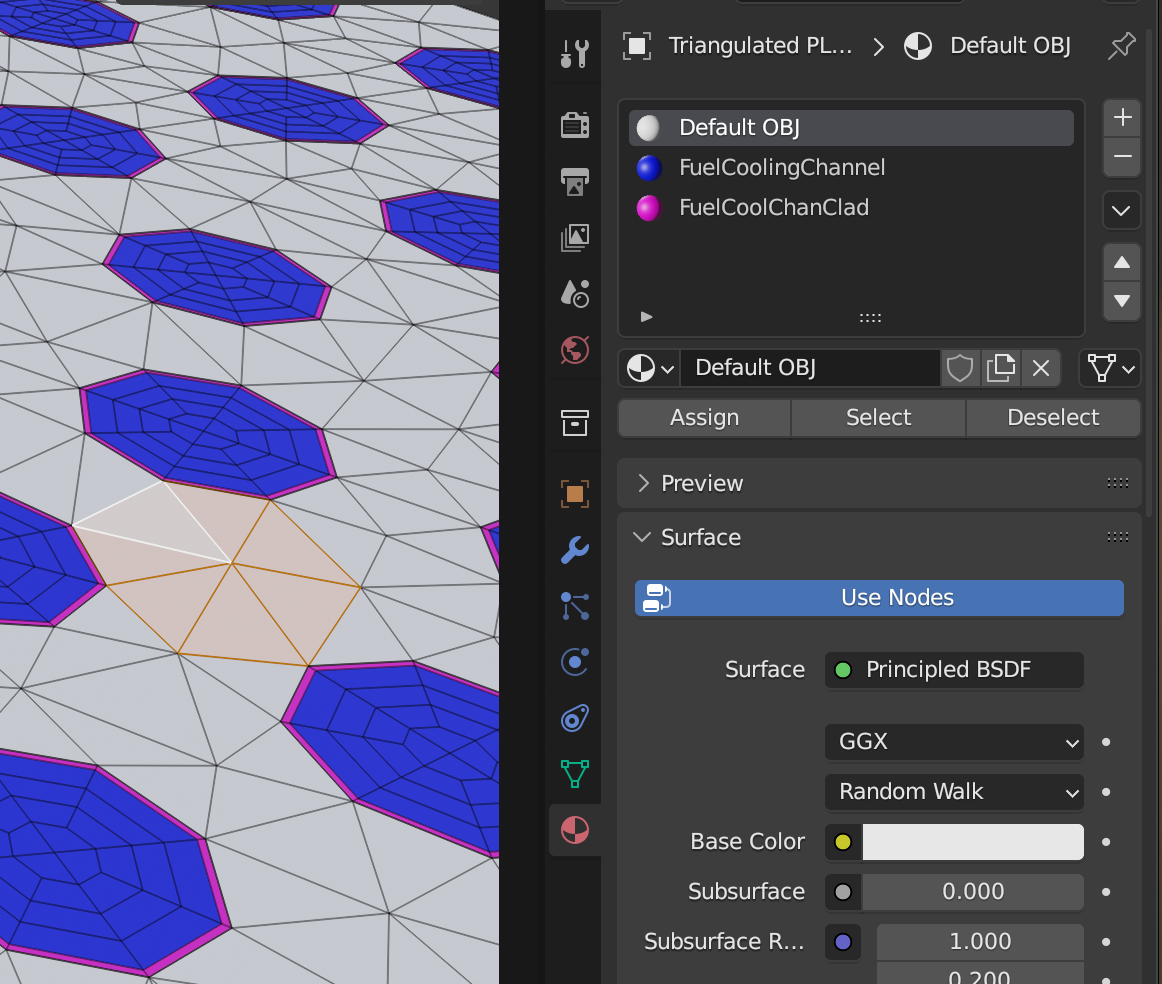Move material slot down
The image size is (1162, 984).
(x=1122, y=301)
